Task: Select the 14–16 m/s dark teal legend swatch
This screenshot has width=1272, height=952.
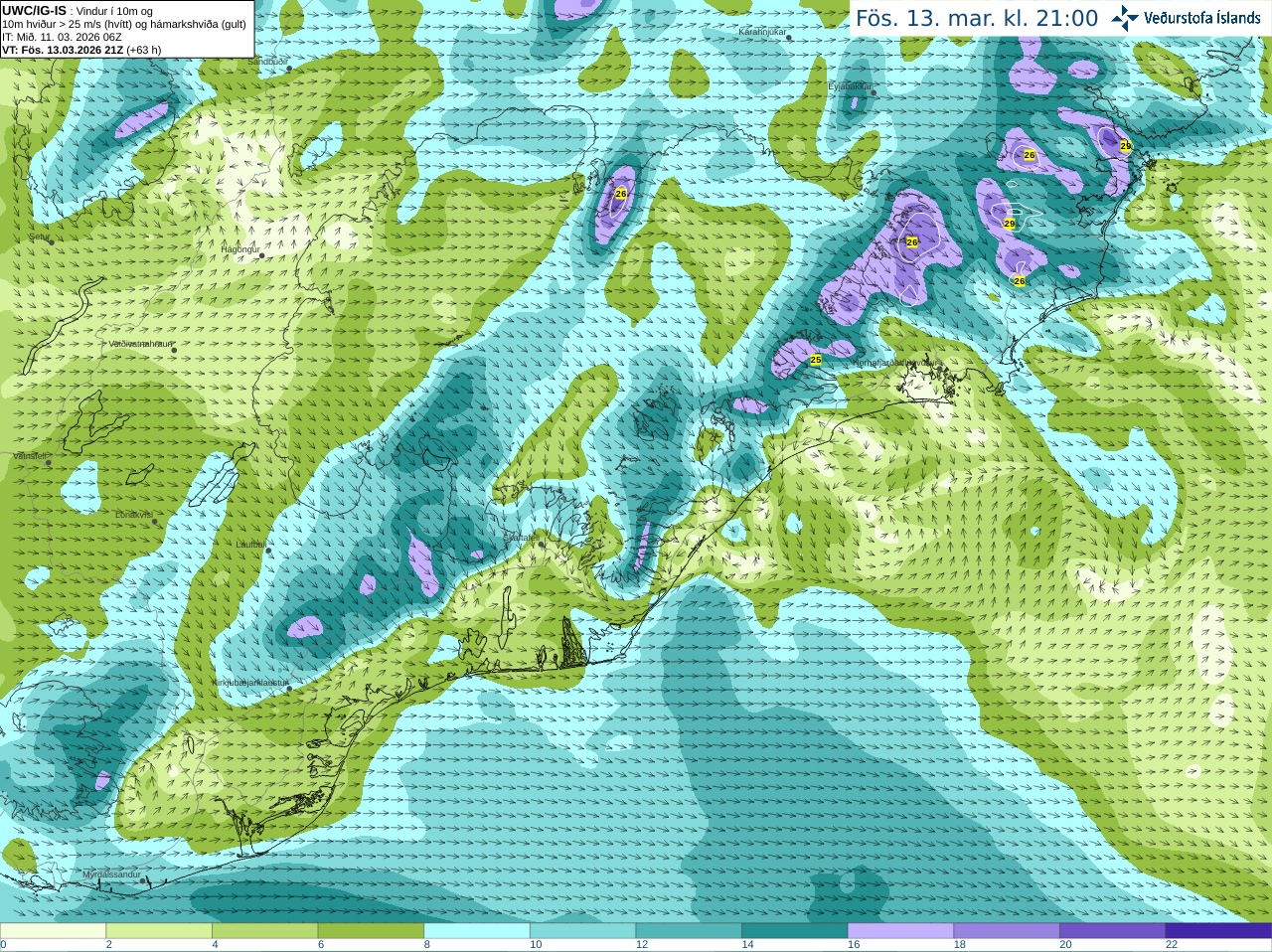Action: 795,931
